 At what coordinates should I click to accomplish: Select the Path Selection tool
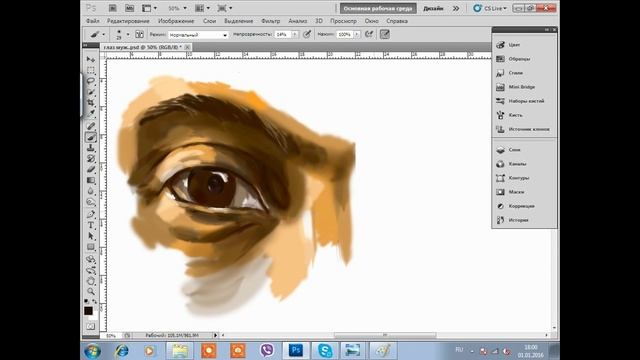(91, 236)
